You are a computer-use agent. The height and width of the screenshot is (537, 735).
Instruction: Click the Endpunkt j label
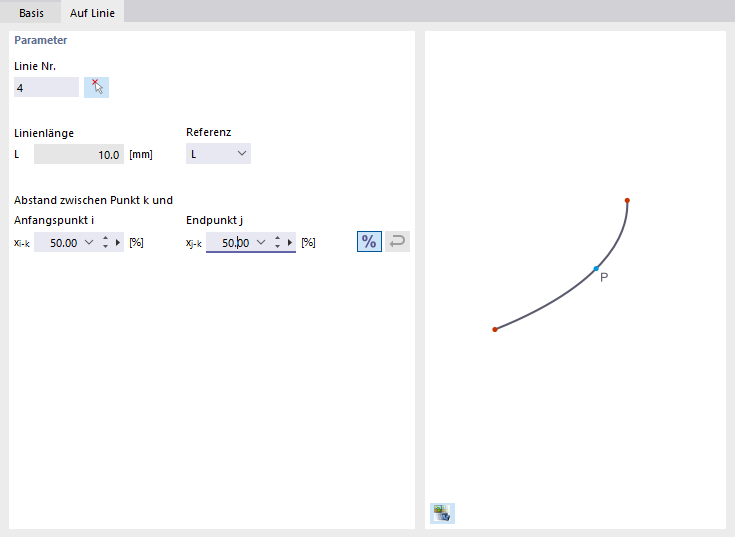click(214, 220)
